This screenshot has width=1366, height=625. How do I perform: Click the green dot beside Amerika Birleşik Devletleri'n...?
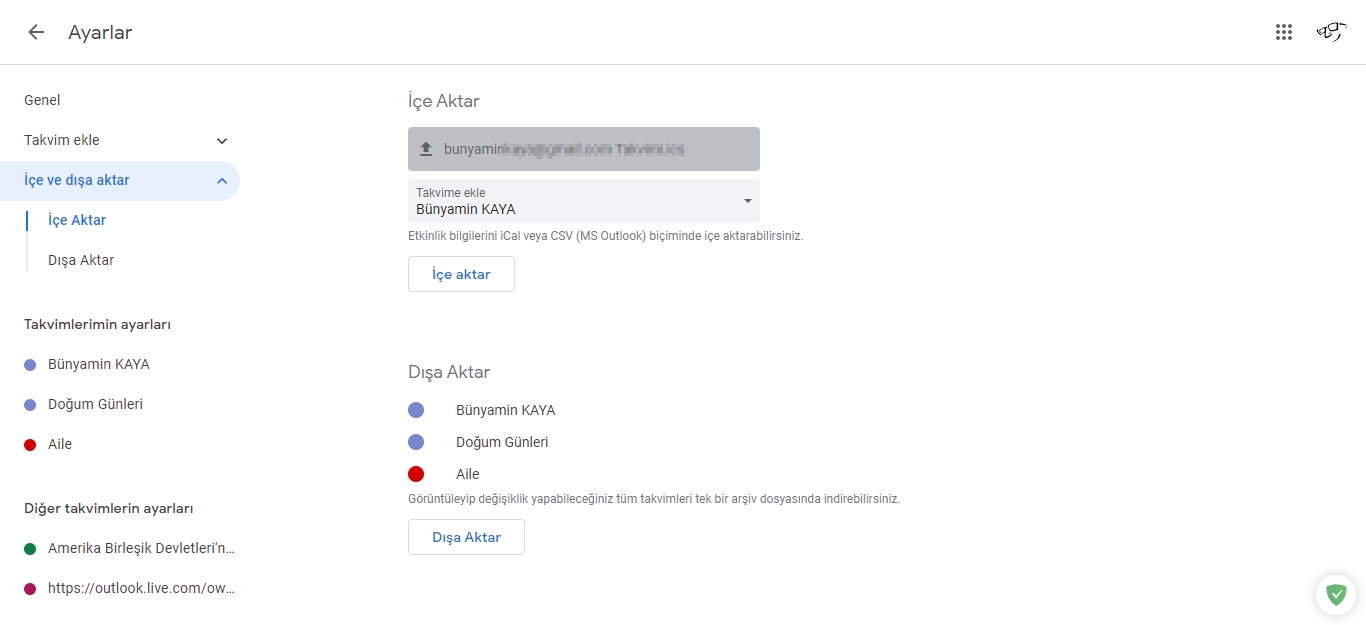[31, 548]
